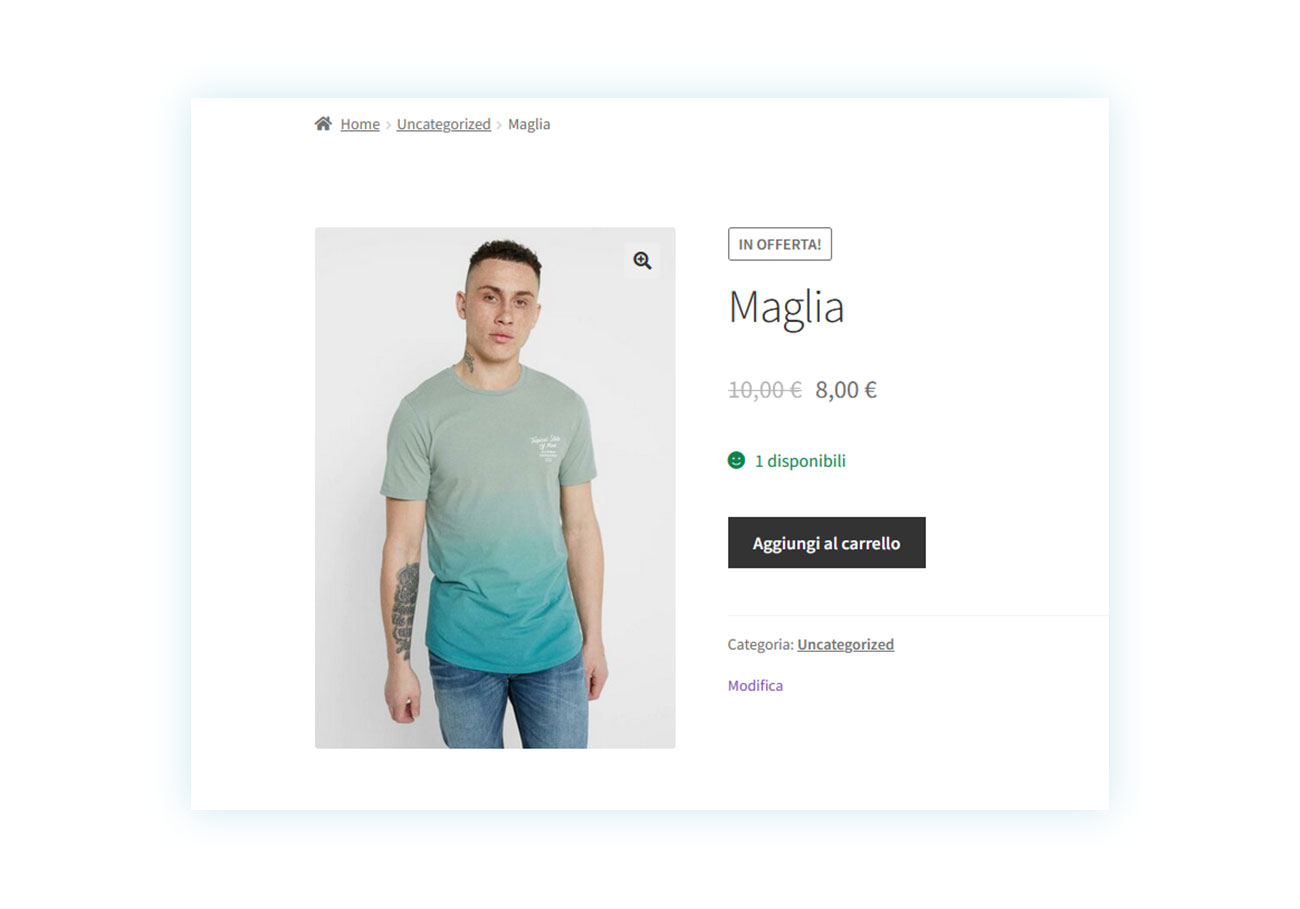Viewport: 1300px width, 909px height.
Task: Click the chevron between Home and Uncategorized
Action: pos(388,125)
